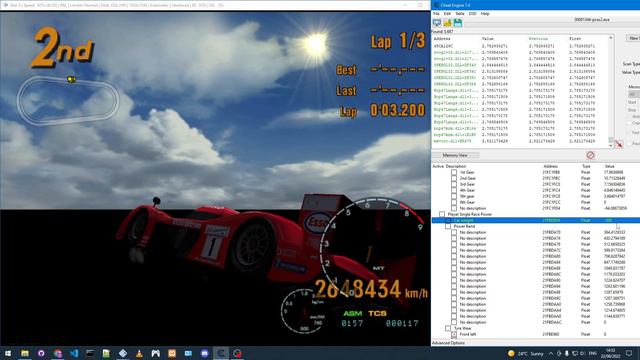
Task: Select the last visible result row at 2.831173429
Action: (x=520, y=141)
